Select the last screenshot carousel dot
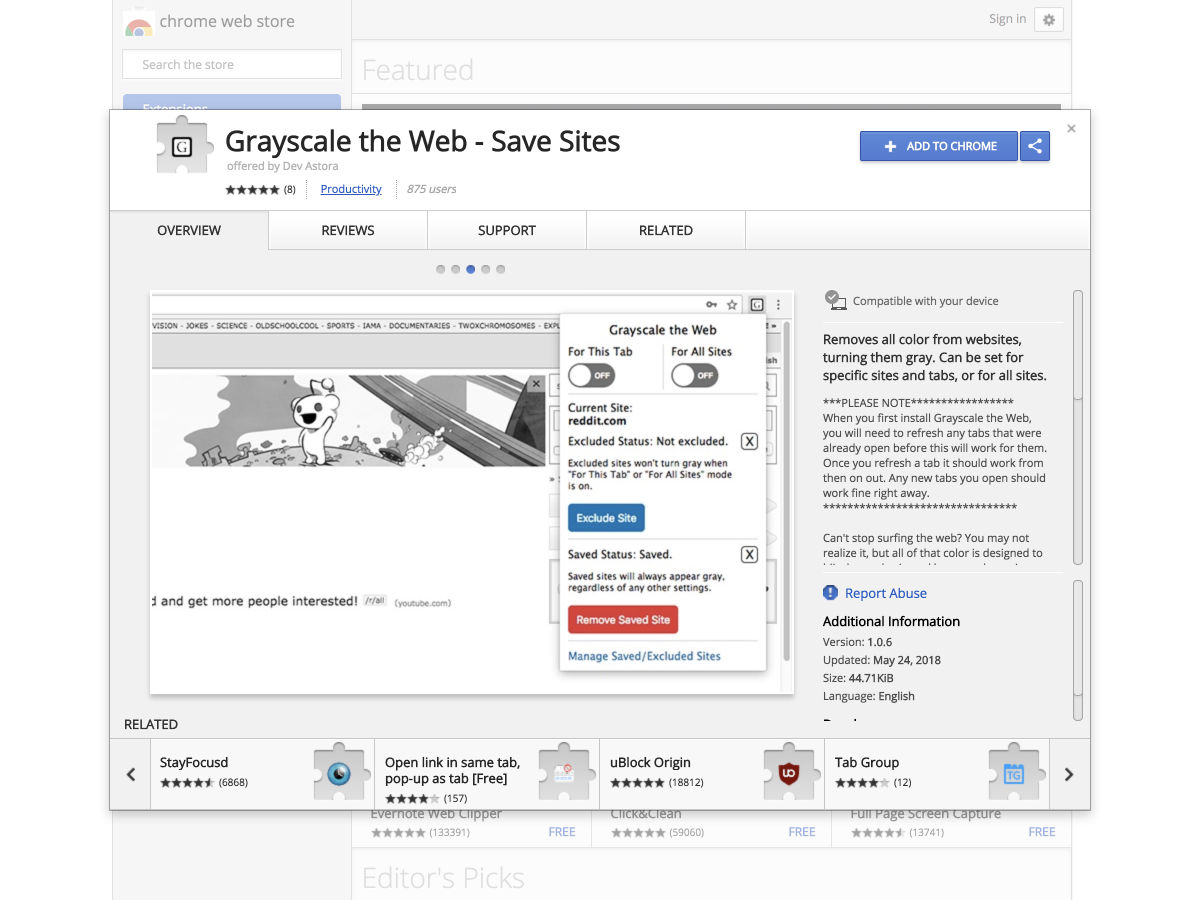The width and height of the screenshot is (1200, 900). coord(501,269)
